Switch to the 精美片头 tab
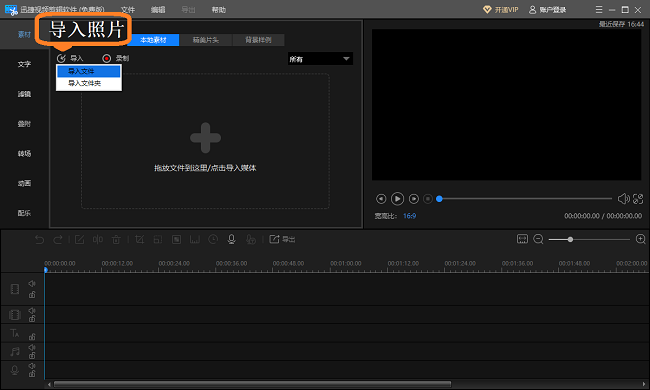 point(206,40)
